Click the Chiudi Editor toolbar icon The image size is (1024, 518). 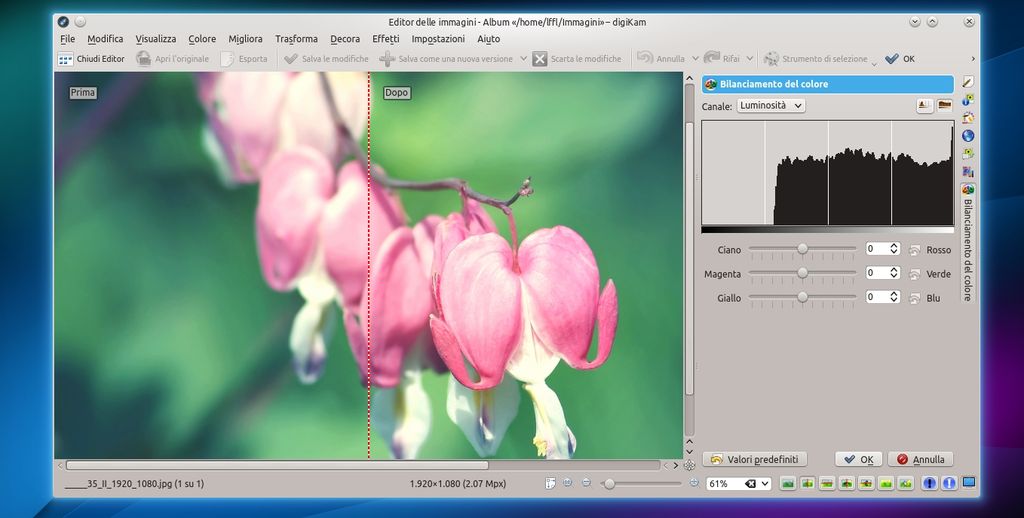[x=66, y=59]
